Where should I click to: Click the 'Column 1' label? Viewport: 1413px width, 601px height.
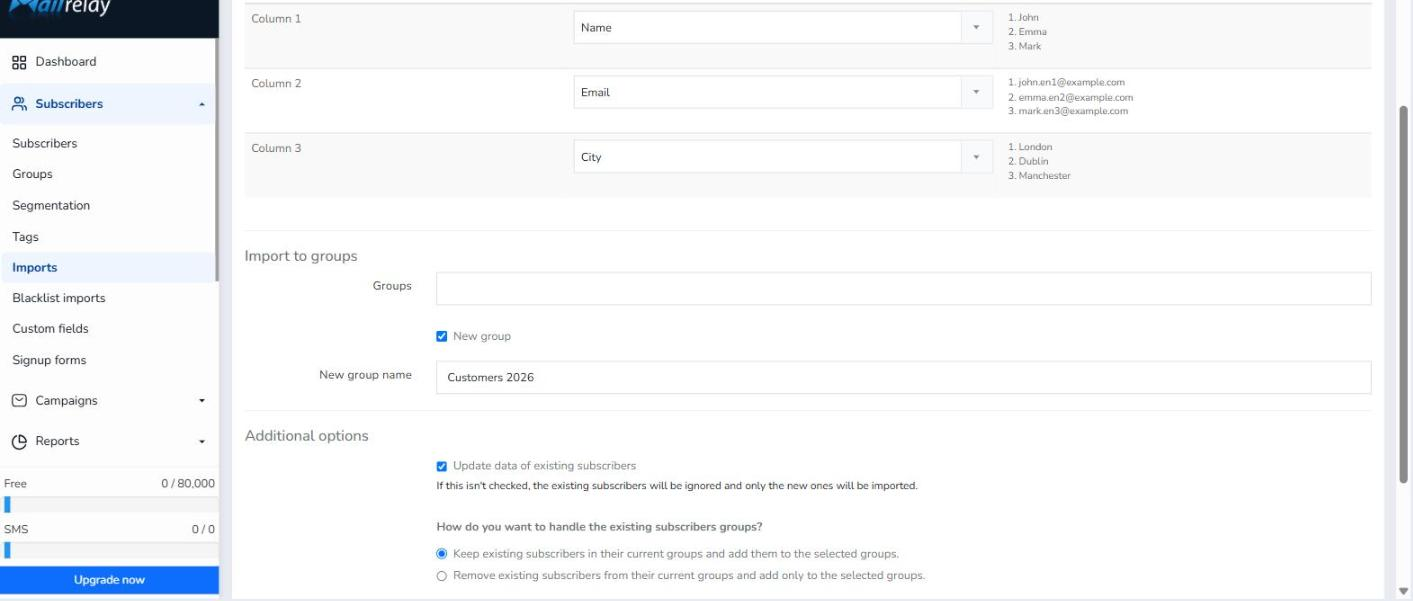pyautogui.click(x=276, y=20)
